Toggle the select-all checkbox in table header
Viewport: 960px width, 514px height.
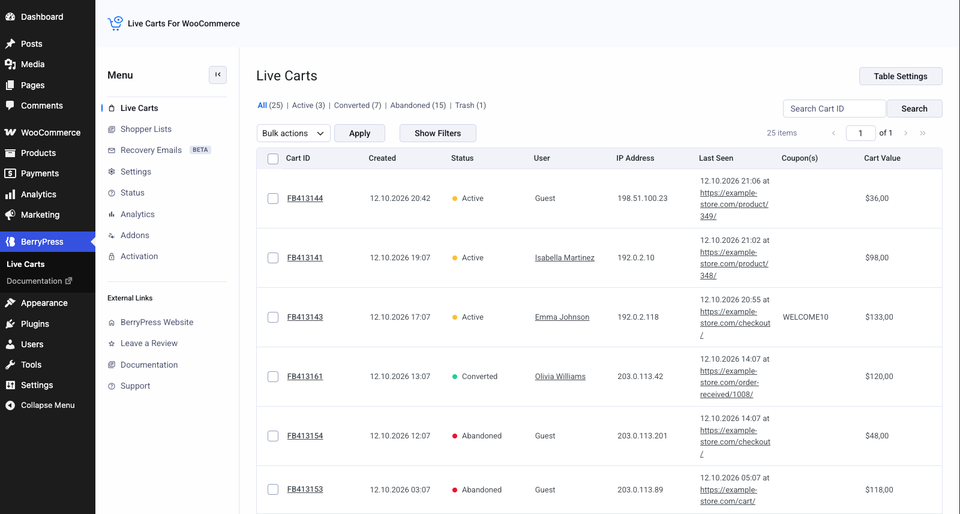point(273,158)
